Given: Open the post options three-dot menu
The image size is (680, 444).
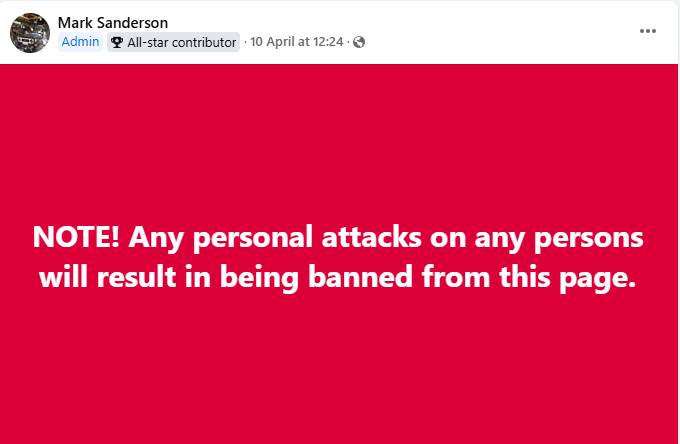Looking at the screenshot, I should click(x=648, y=30).
